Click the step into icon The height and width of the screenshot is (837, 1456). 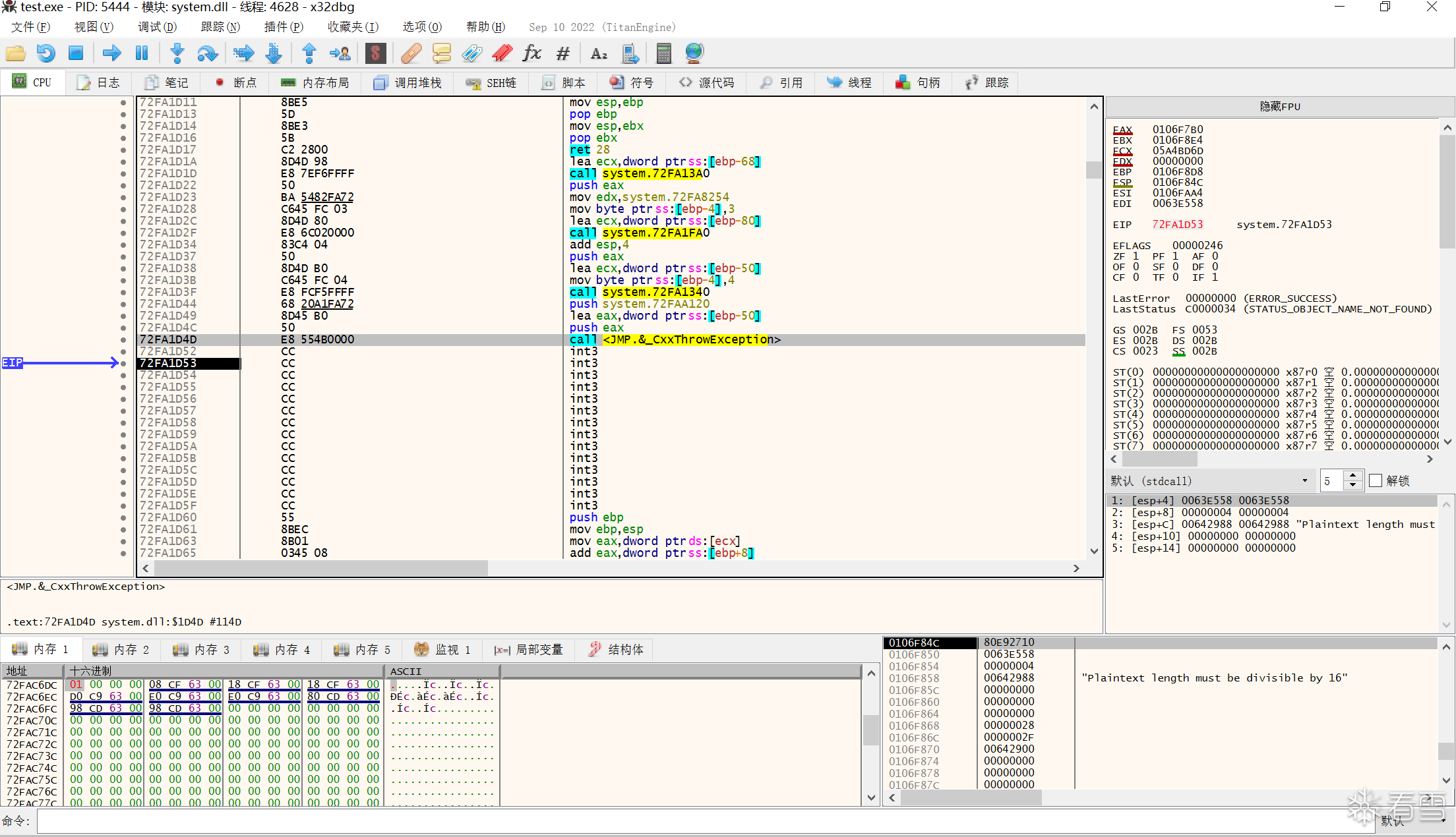pyautogui.click(x=177, y=53)
